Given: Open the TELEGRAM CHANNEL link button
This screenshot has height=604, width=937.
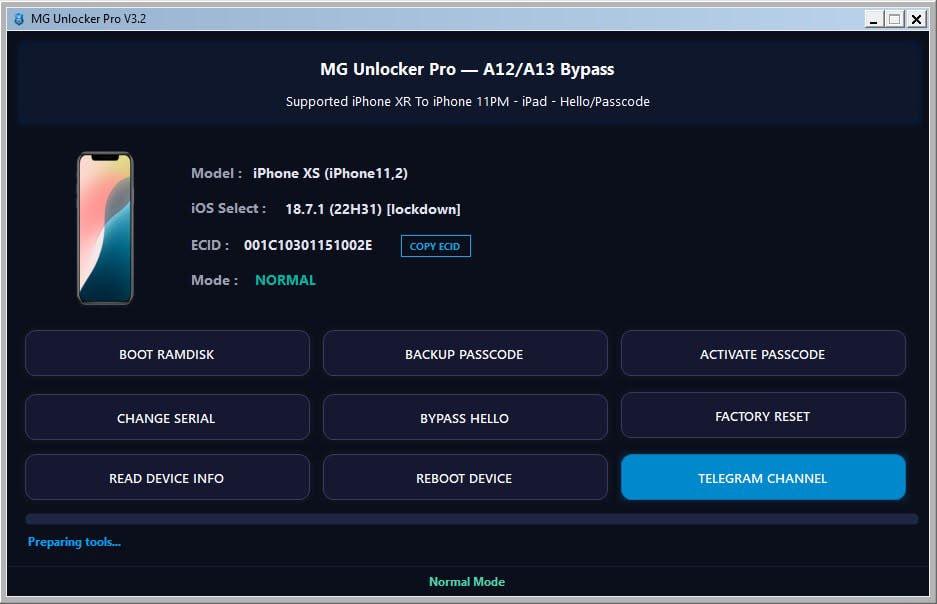Looking at the screenshot, I should coord(763,478).
